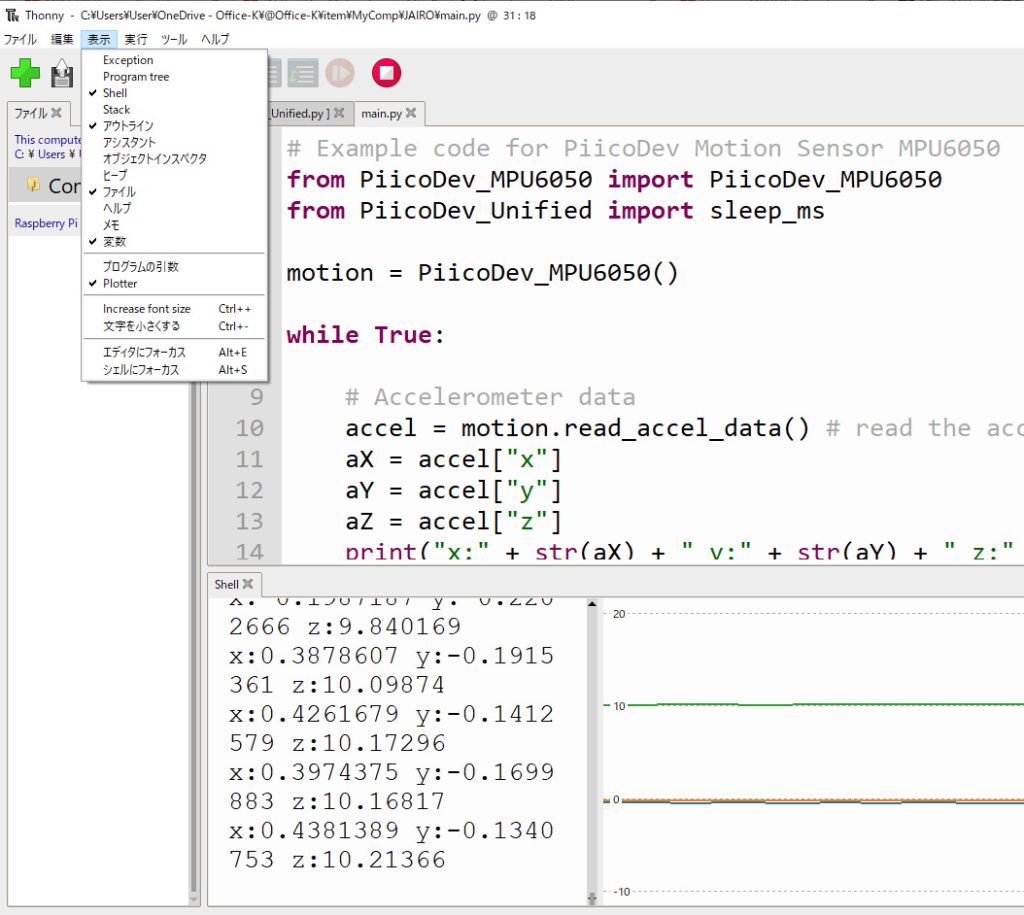Image resolution: width=1024 pixels, height=915 pixels.
Task: Open the ツール menu
Action: 174,39
